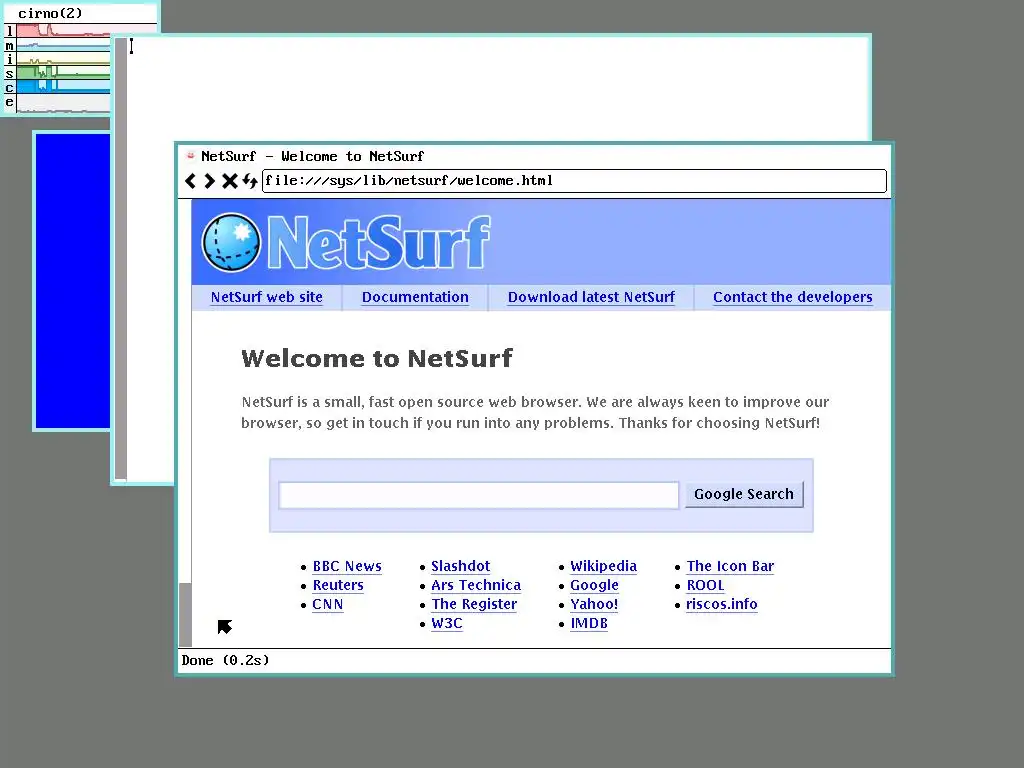This screenshot has height=768, width=1024.
Task: Visit The Icon Bar link
Action: click(x=730, y=566)
